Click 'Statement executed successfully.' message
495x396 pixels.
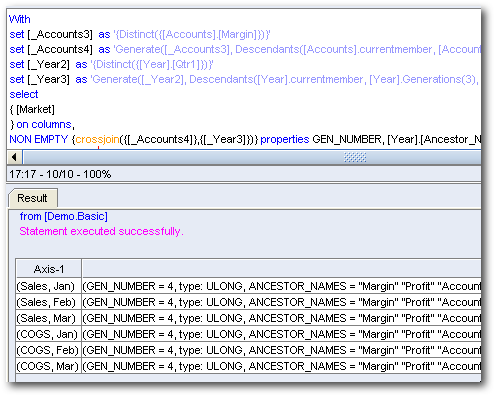101,231
